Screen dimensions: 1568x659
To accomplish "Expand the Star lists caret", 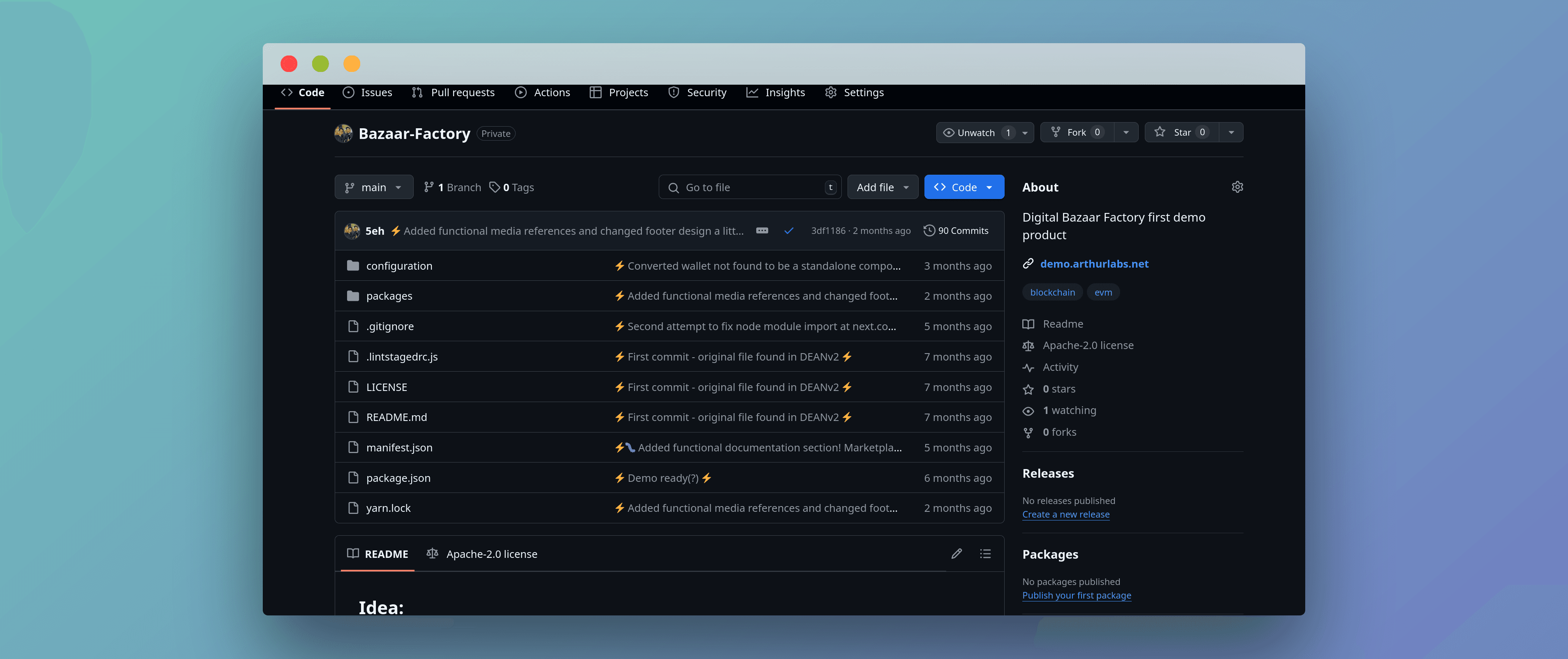I will click(1231, 133).
